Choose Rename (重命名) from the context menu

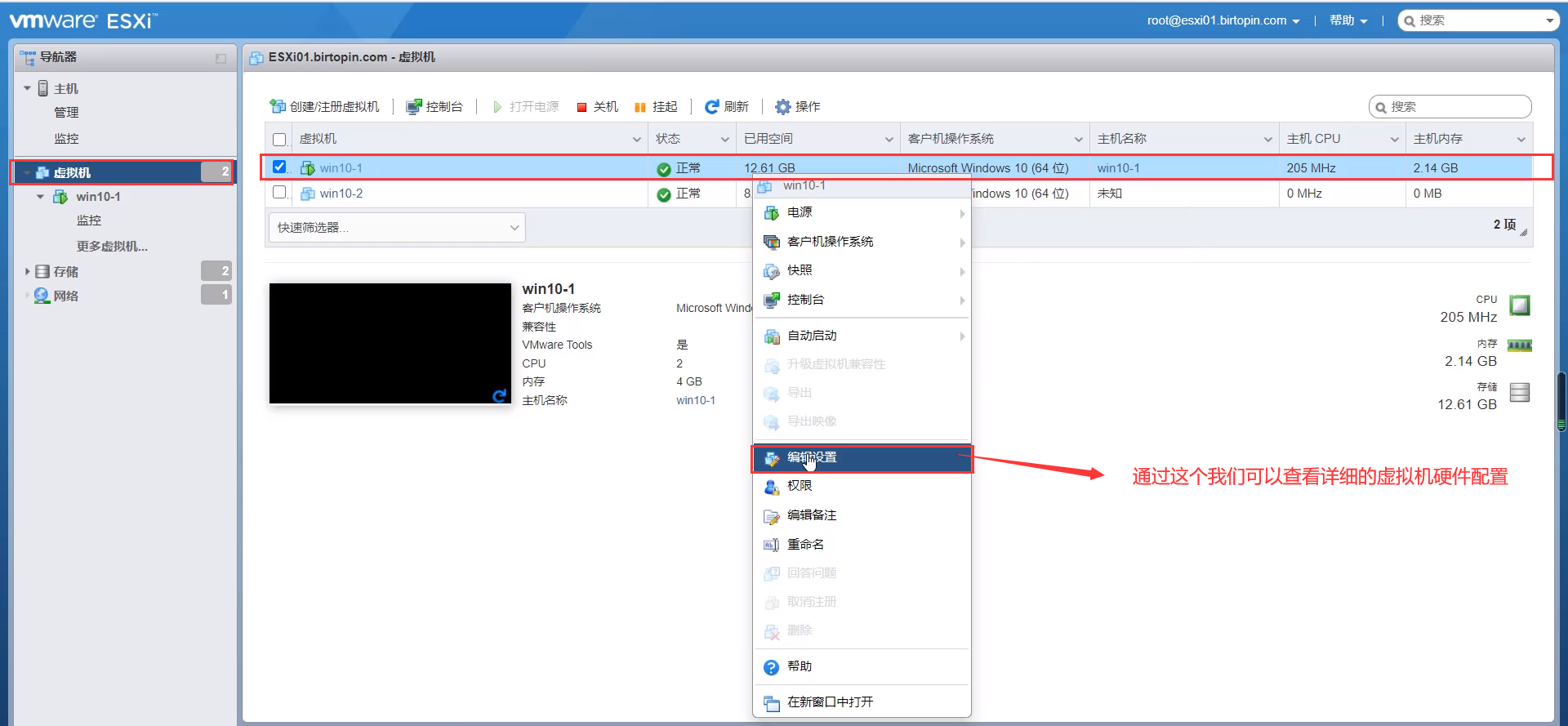[862, 545]
